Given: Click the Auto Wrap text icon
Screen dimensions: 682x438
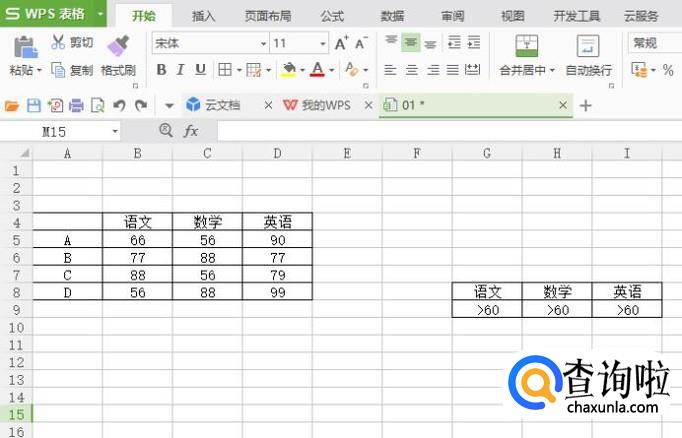Looking at the screenshot, I should pos(588,46).
